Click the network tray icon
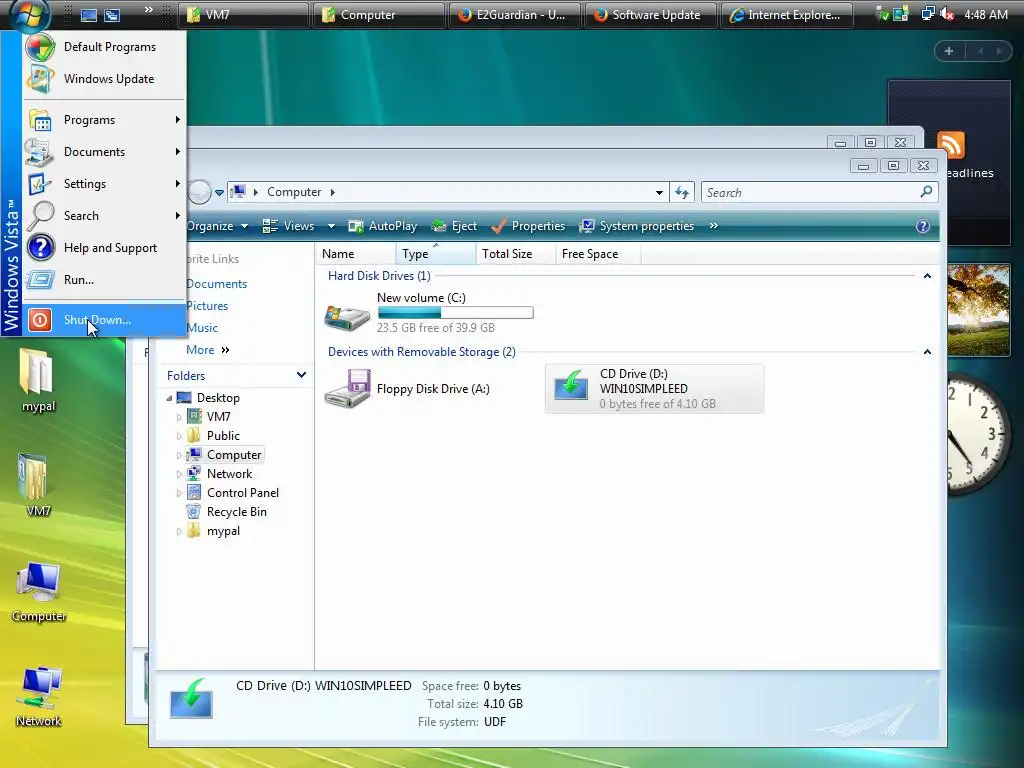This screenshot has width=1024, height=768. (x=927, y=14)
